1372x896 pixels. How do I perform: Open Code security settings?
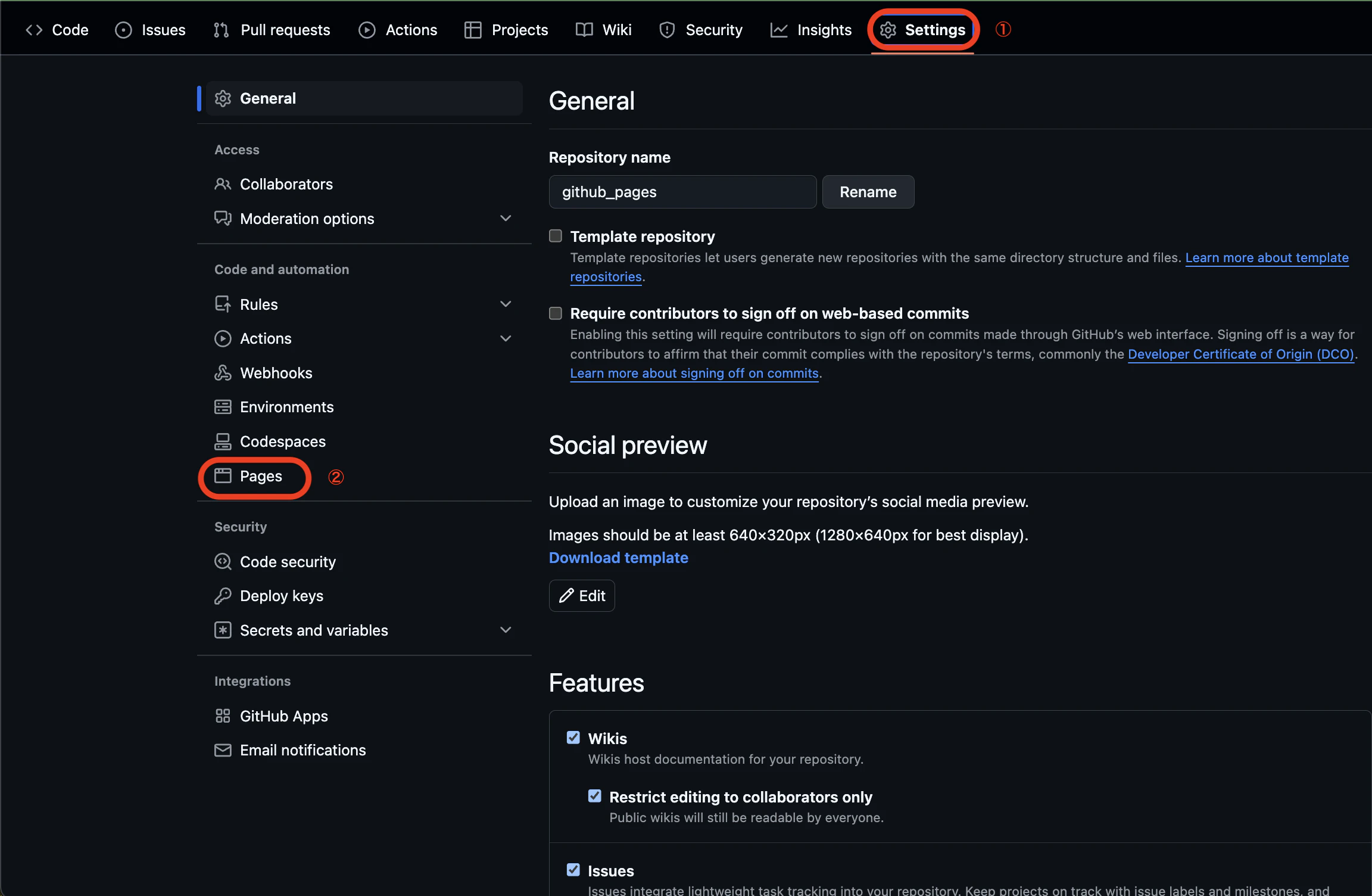click(x=364, y=562)
